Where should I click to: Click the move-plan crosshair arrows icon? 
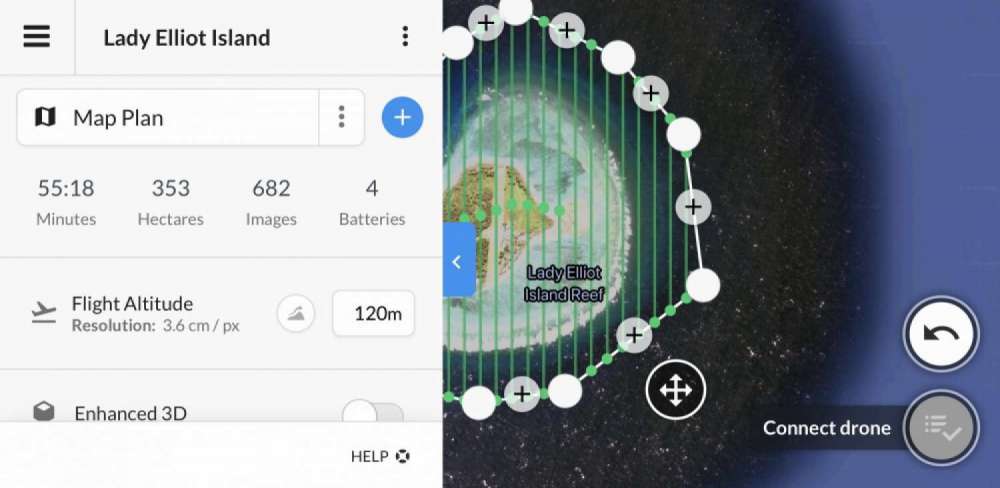[675, 390]
